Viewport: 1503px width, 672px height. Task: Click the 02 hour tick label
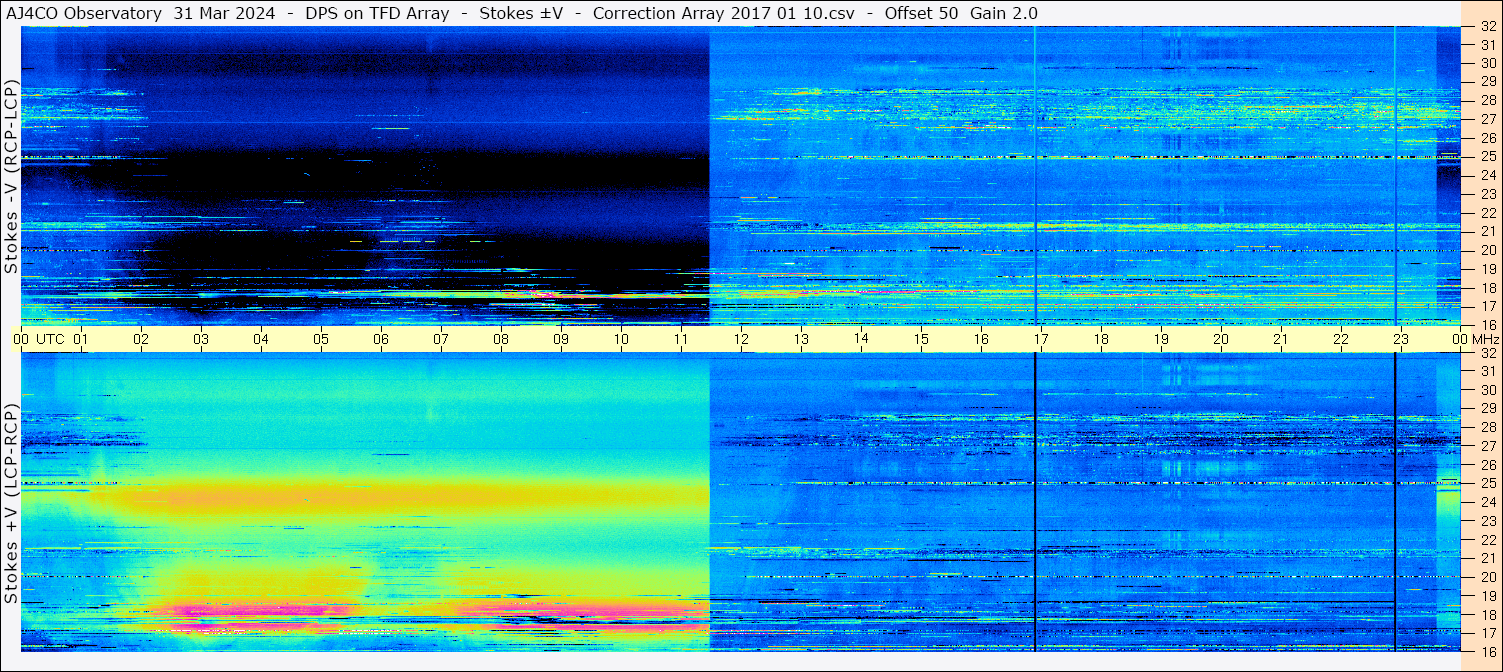tap(141, 339)
